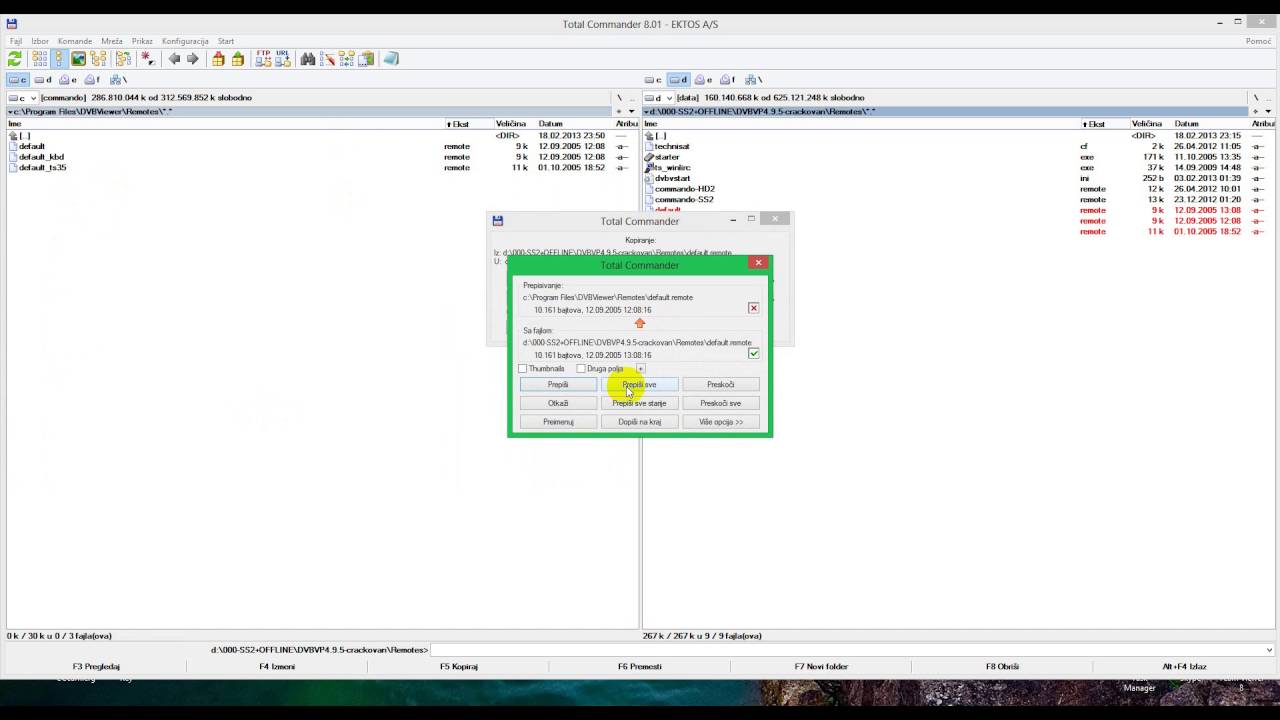
Task: Open synchronize directories toolbar icon
Action: [x=347, y=59]
